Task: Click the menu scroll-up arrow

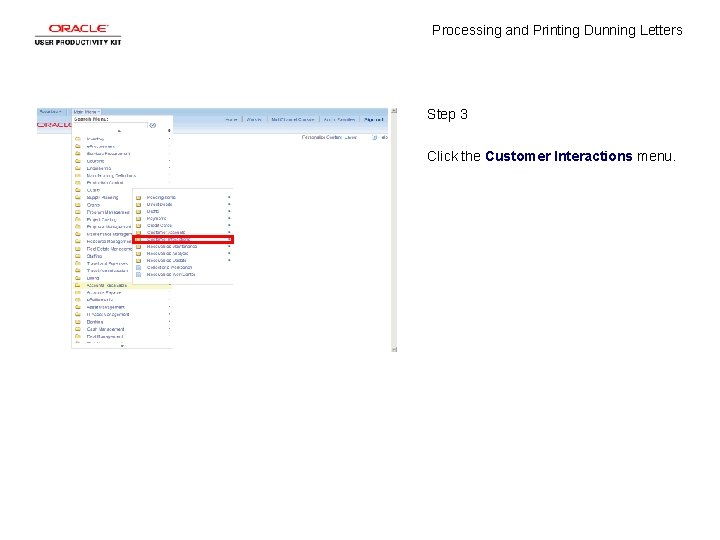Action: pos(119,131)
